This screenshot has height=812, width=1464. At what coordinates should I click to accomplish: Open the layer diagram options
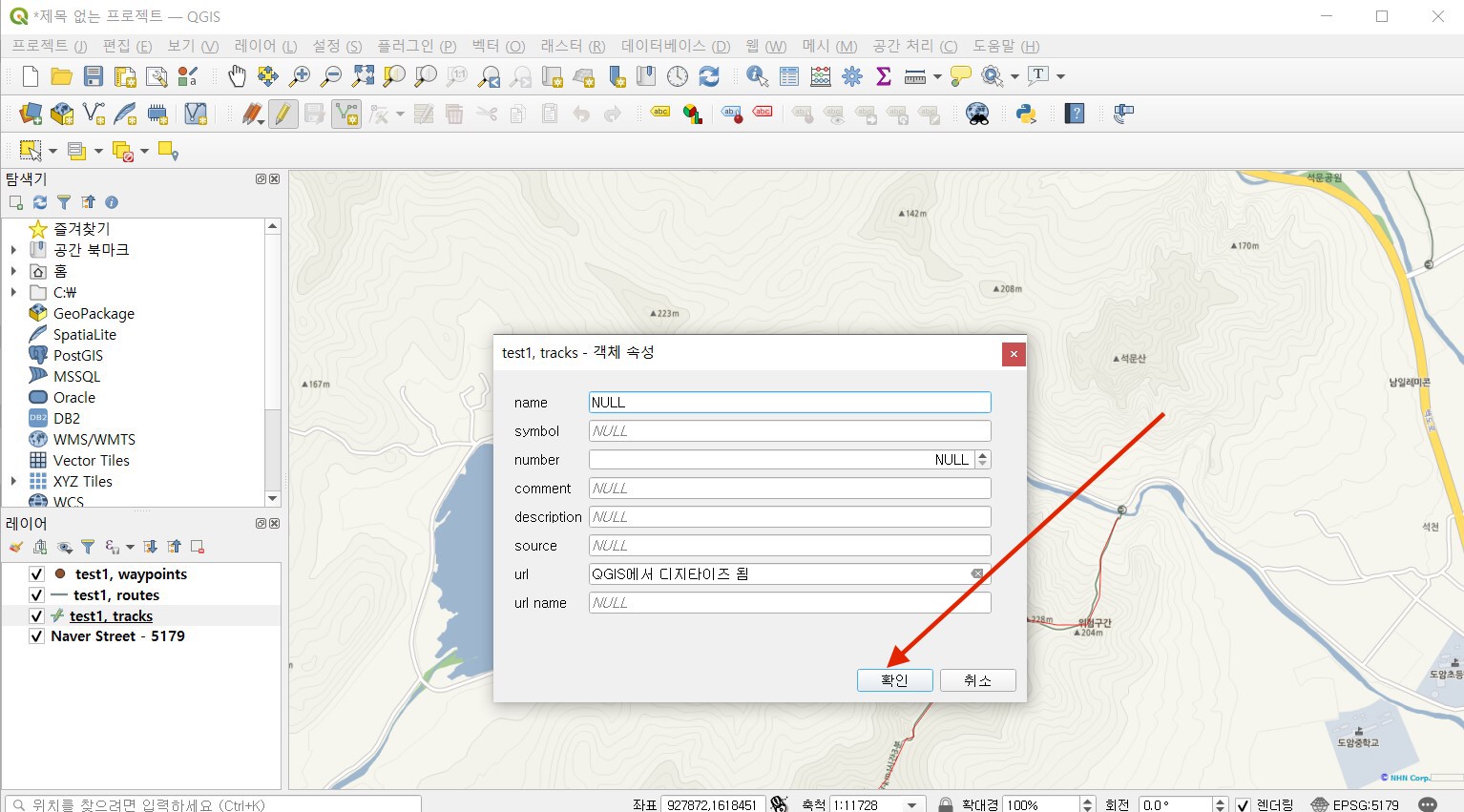693,115
